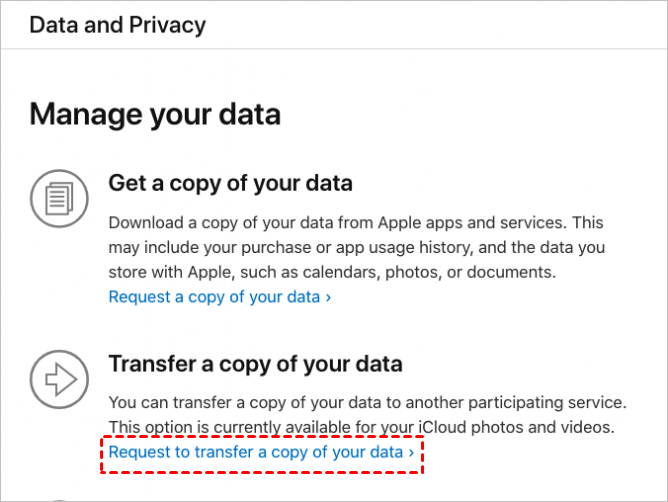Viewport: 668px width, 502px height.
Task: Click the Data and Privacy page title
Action: pos(118,24)
